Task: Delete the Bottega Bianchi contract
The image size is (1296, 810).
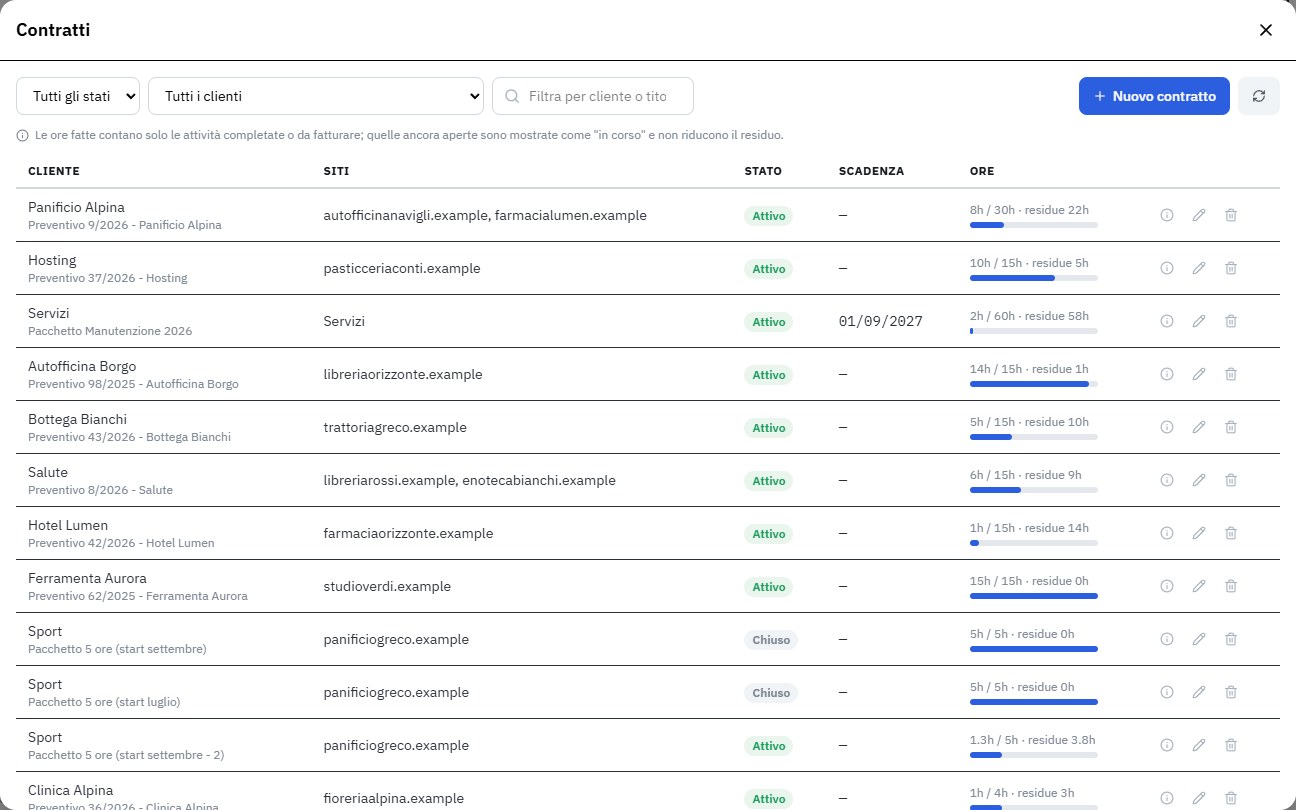Action: (1231, 427)
